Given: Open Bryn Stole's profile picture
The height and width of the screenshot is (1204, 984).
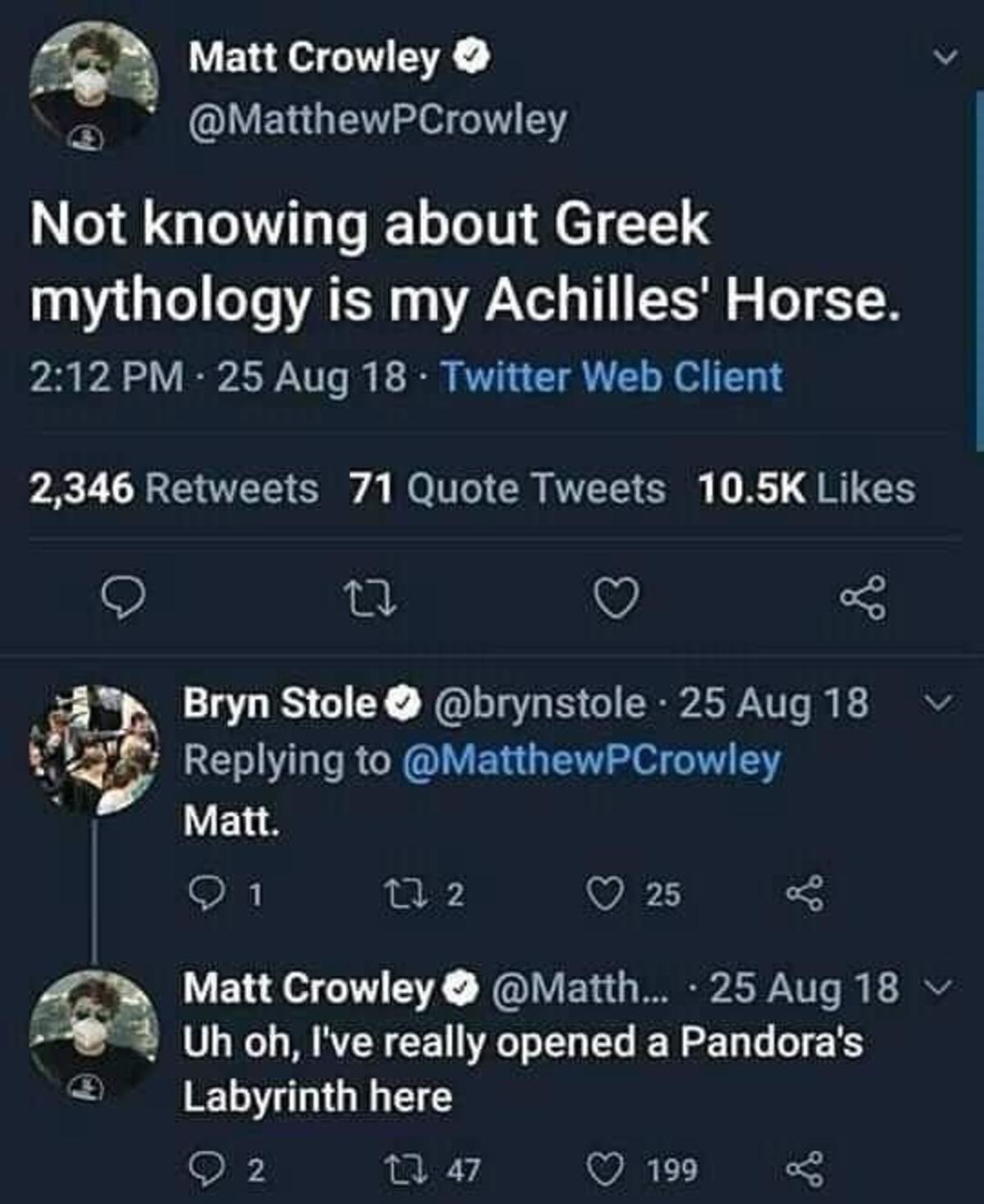Looking at the screenshot, I should click(x=94, y=750).
